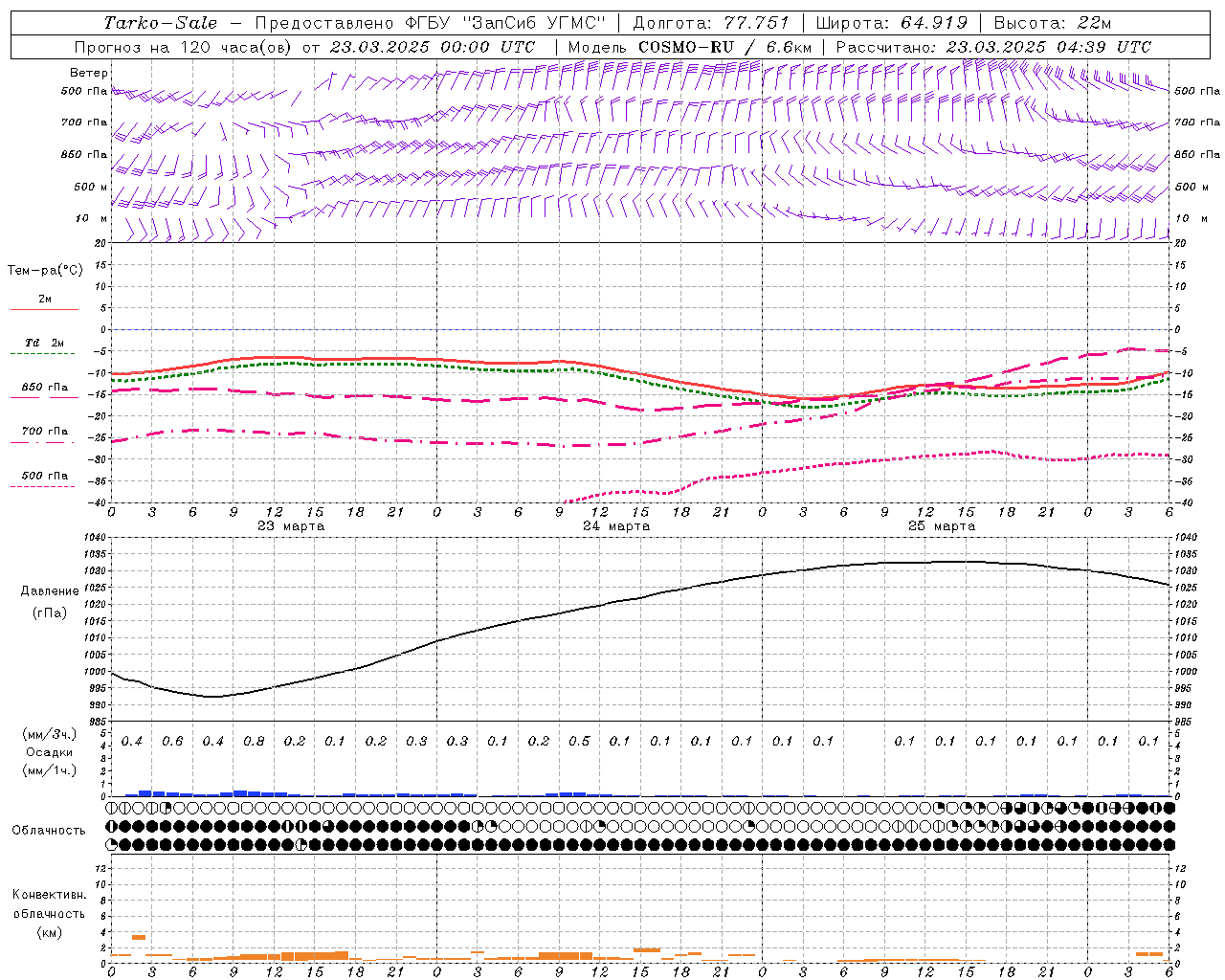Click the station name Tarko-Sale in the header
This screenshot has height=980, width=1225.
click(161, 23)
